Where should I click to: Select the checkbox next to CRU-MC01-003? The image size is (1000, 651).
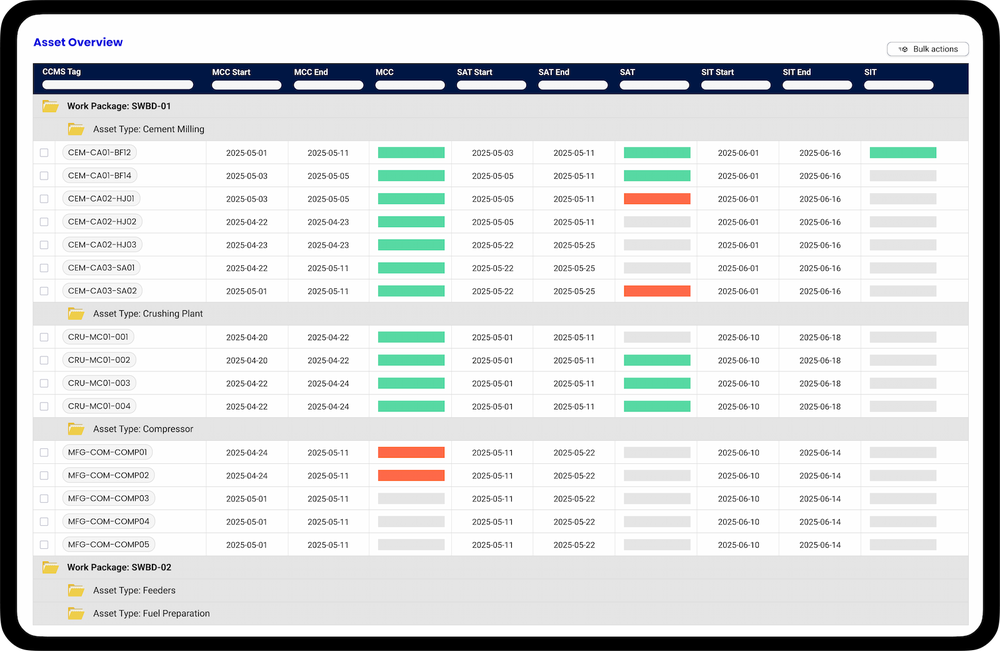pos(43,383)
